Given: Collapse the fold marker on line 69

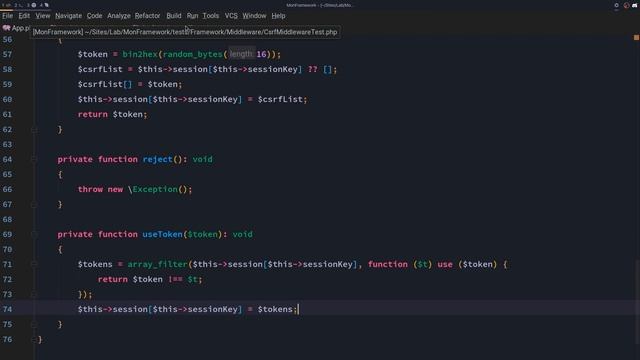Looking at the screenshot, I should pyautogui.click(x=34, y=235).
